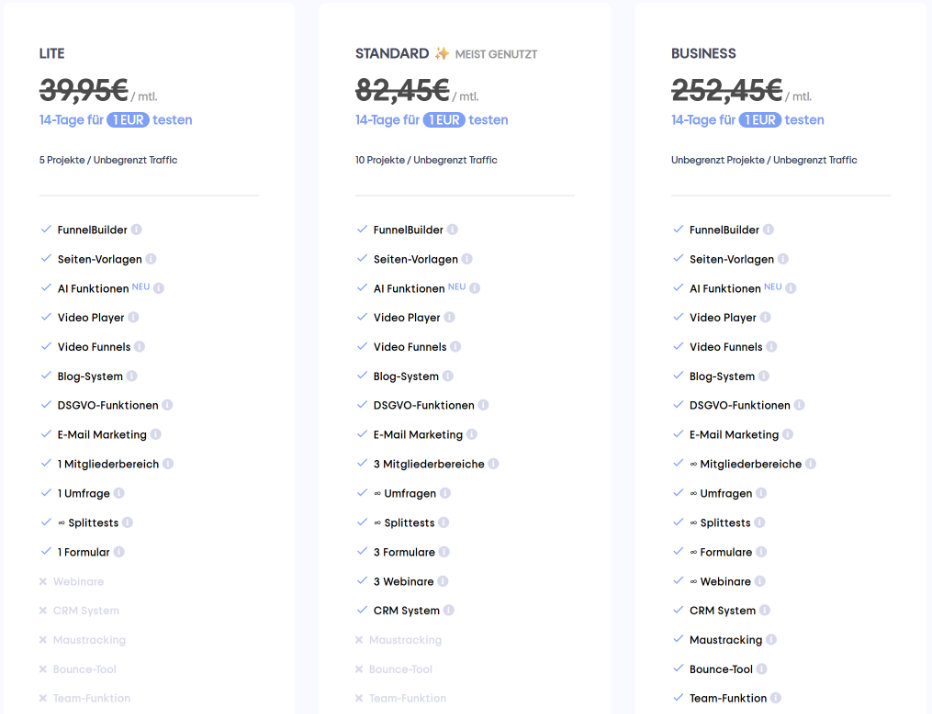This screenshot has width=932, height=714.
Task: Click info icon next to Business Bounce-Tool
Action: pyautogui.click(x=761, y=669)
